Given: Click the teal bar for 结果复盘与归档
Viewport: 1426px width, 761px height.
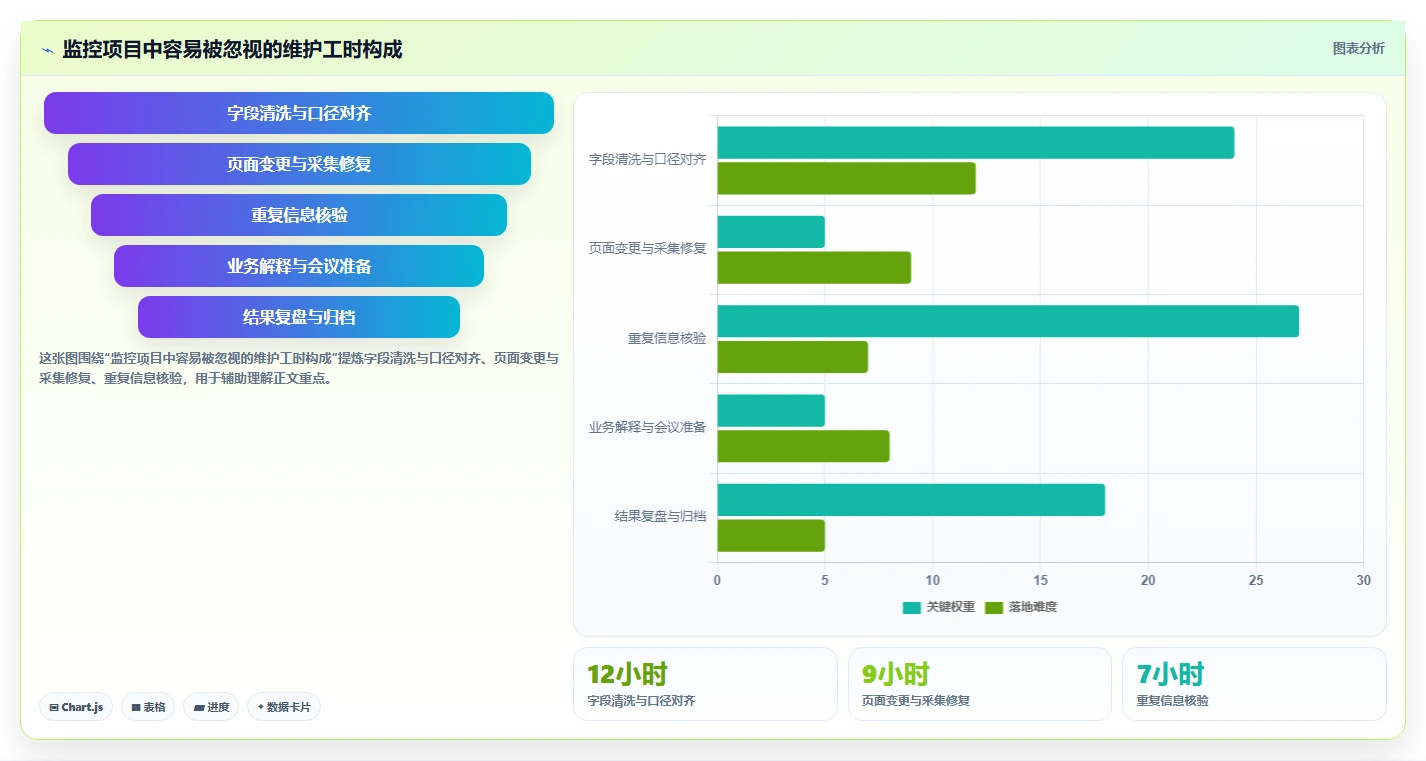Looking at the screenshot, I should click(x=911, y=500).
